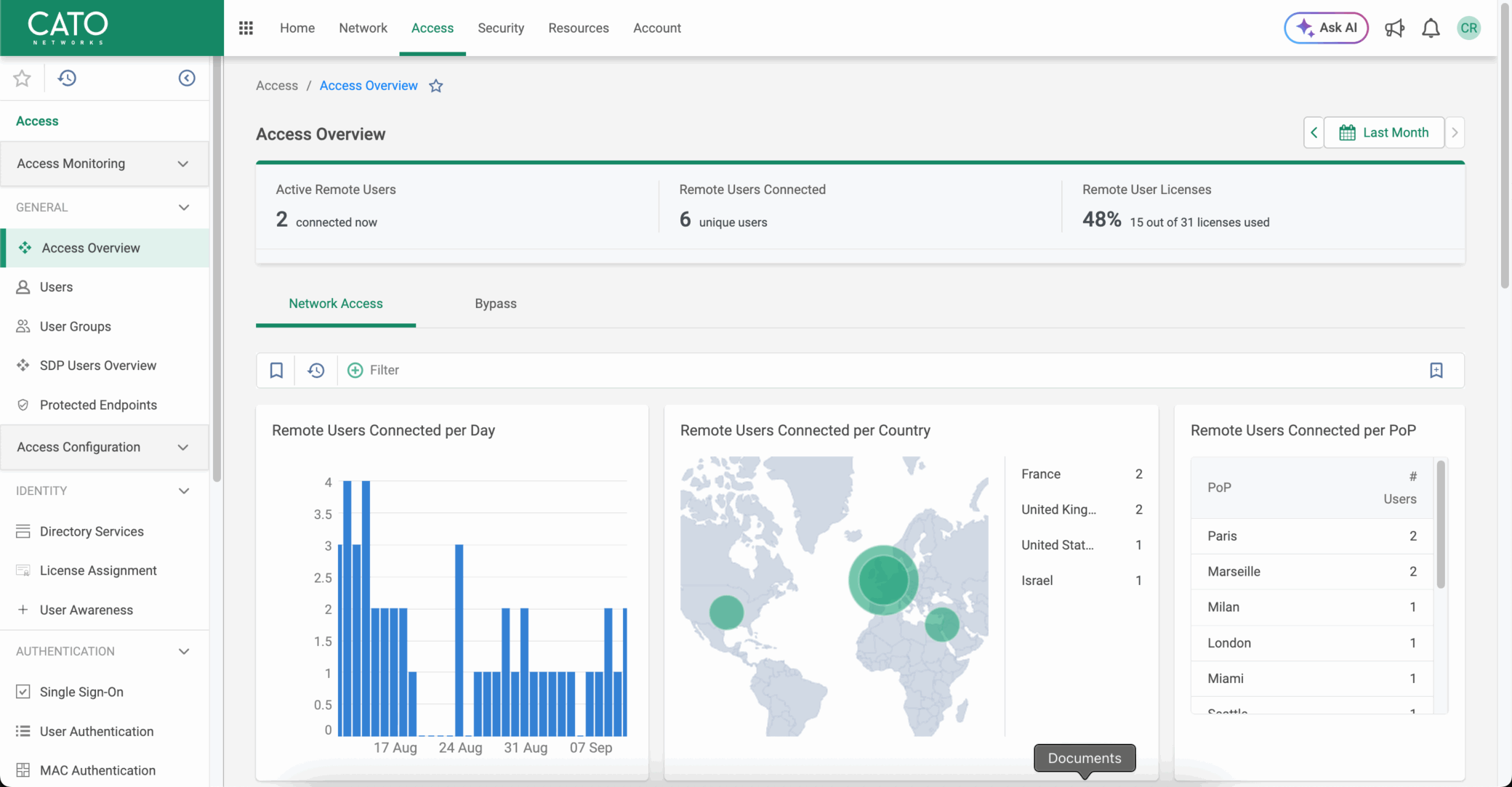Collapse the GENERAL section chevron

pos(184,208)
